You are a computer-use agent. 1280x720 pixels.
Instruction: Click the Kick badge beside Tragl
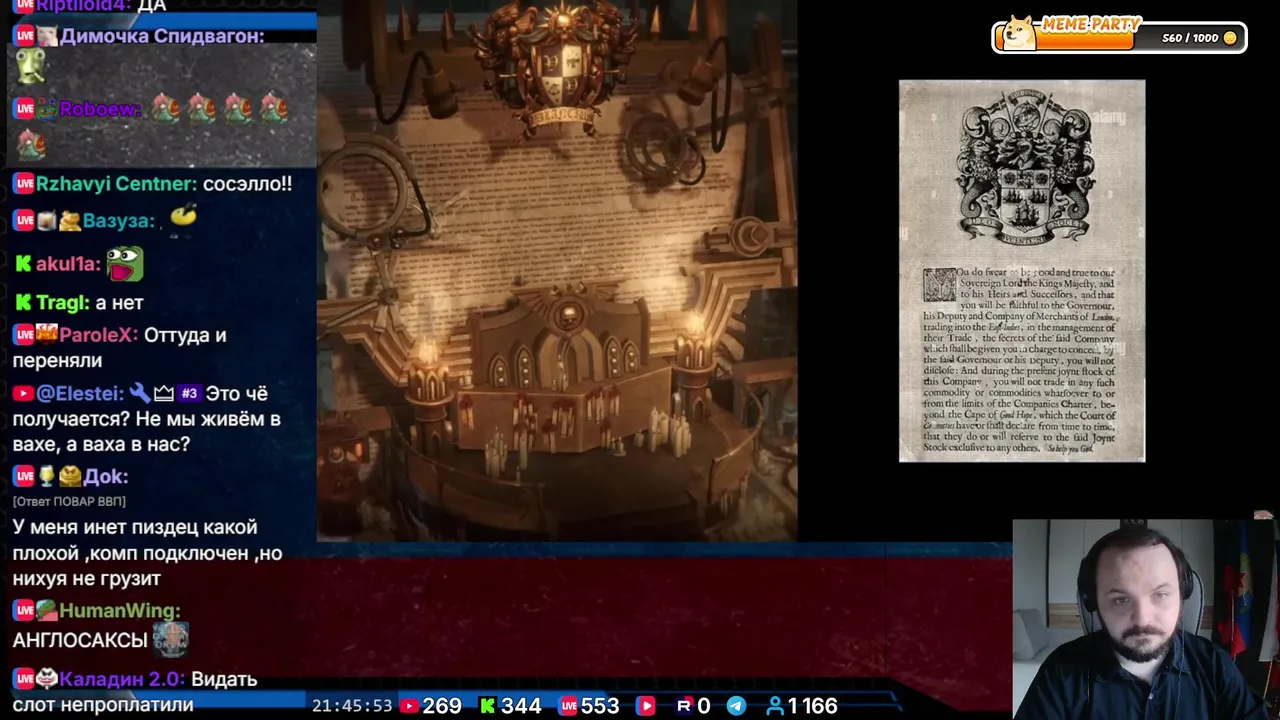click(23, 302)
